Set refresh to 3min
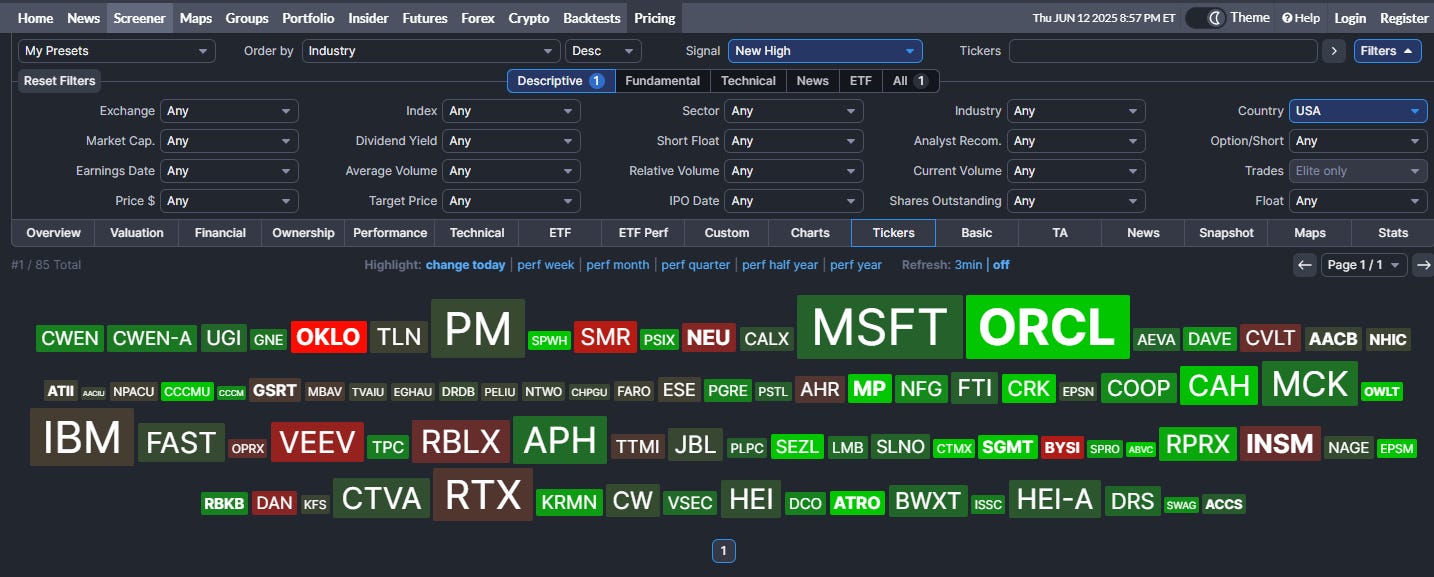1434x577 pixels. 968,265
